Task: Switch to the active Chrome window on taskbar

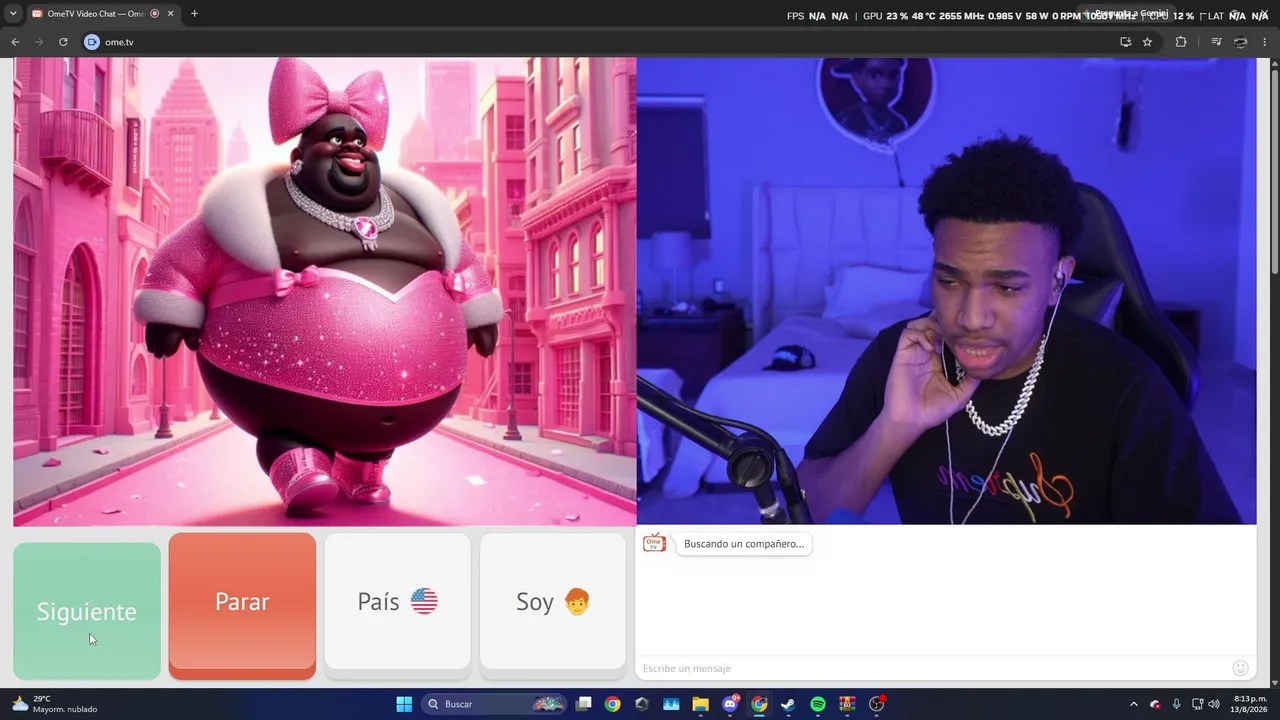Action: pyautogui.click(x=759, y=704)
